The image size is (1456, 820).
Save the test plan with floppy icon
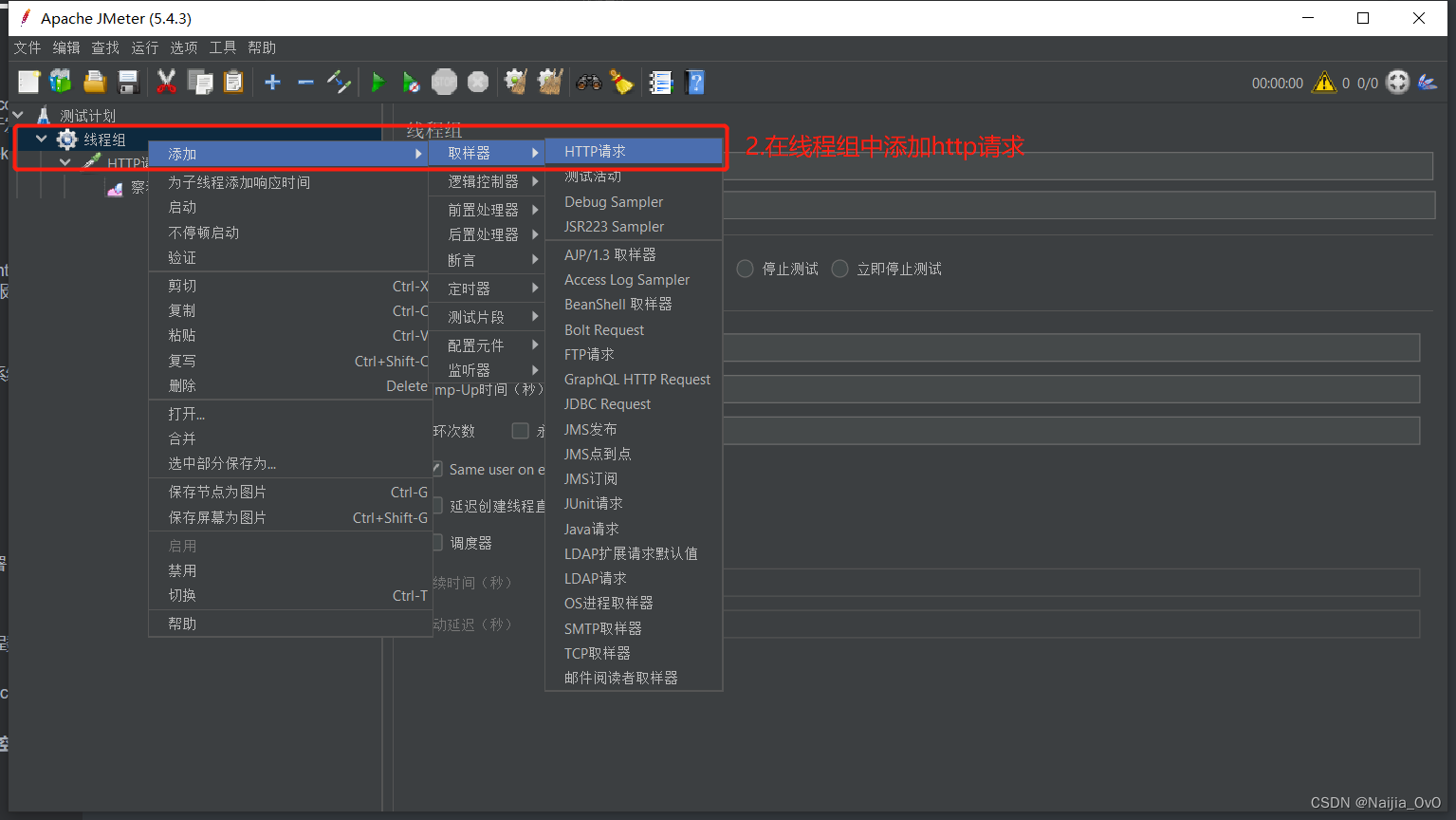click(x=128, y=83)
